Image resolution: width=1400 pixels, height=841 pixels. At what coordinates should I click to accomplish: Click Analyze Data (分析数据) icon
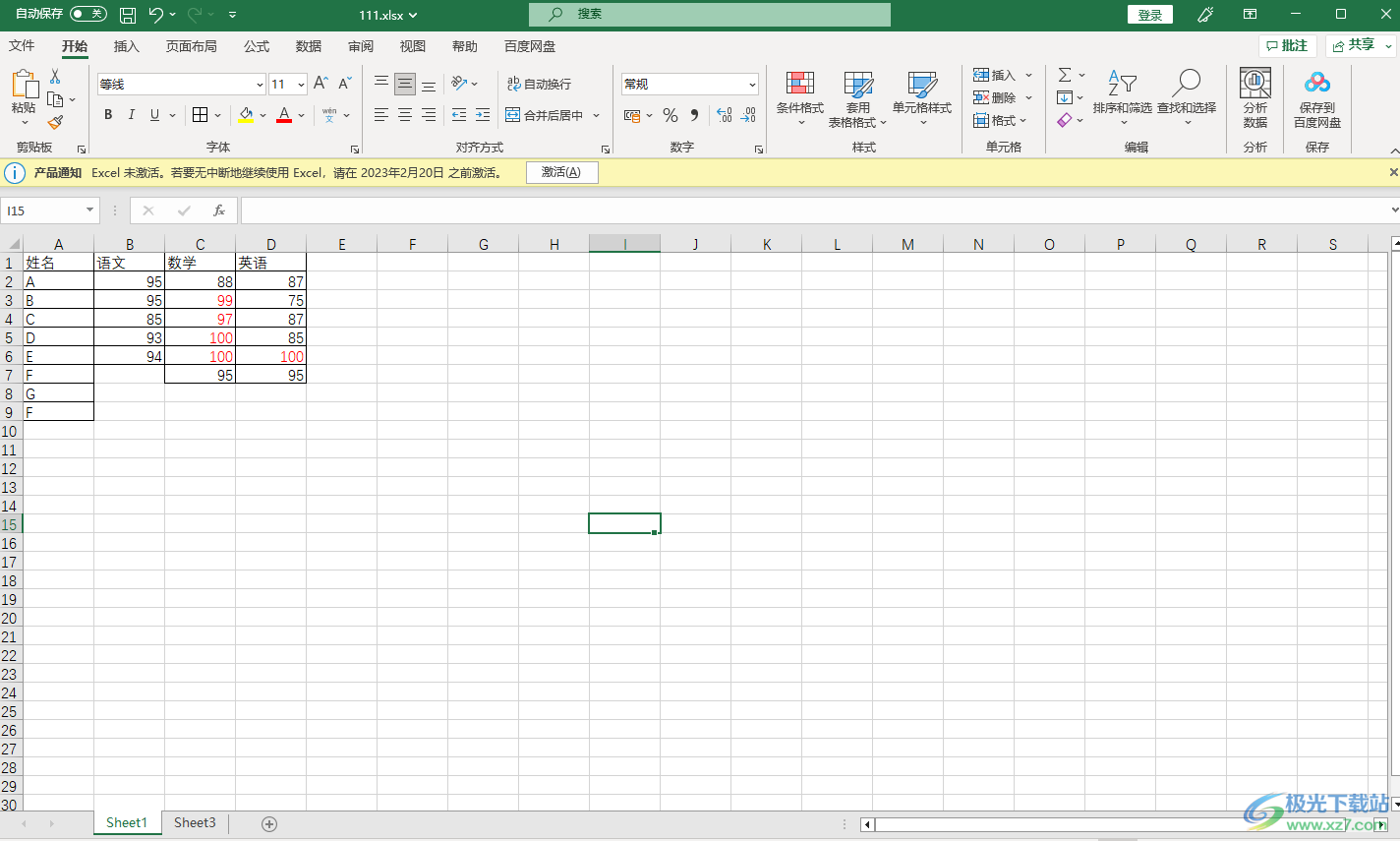coord(1255,98)
